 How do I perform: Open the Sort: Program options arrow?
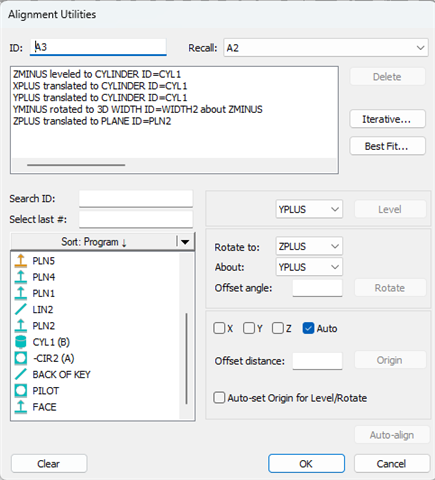[x=185, y=242]
